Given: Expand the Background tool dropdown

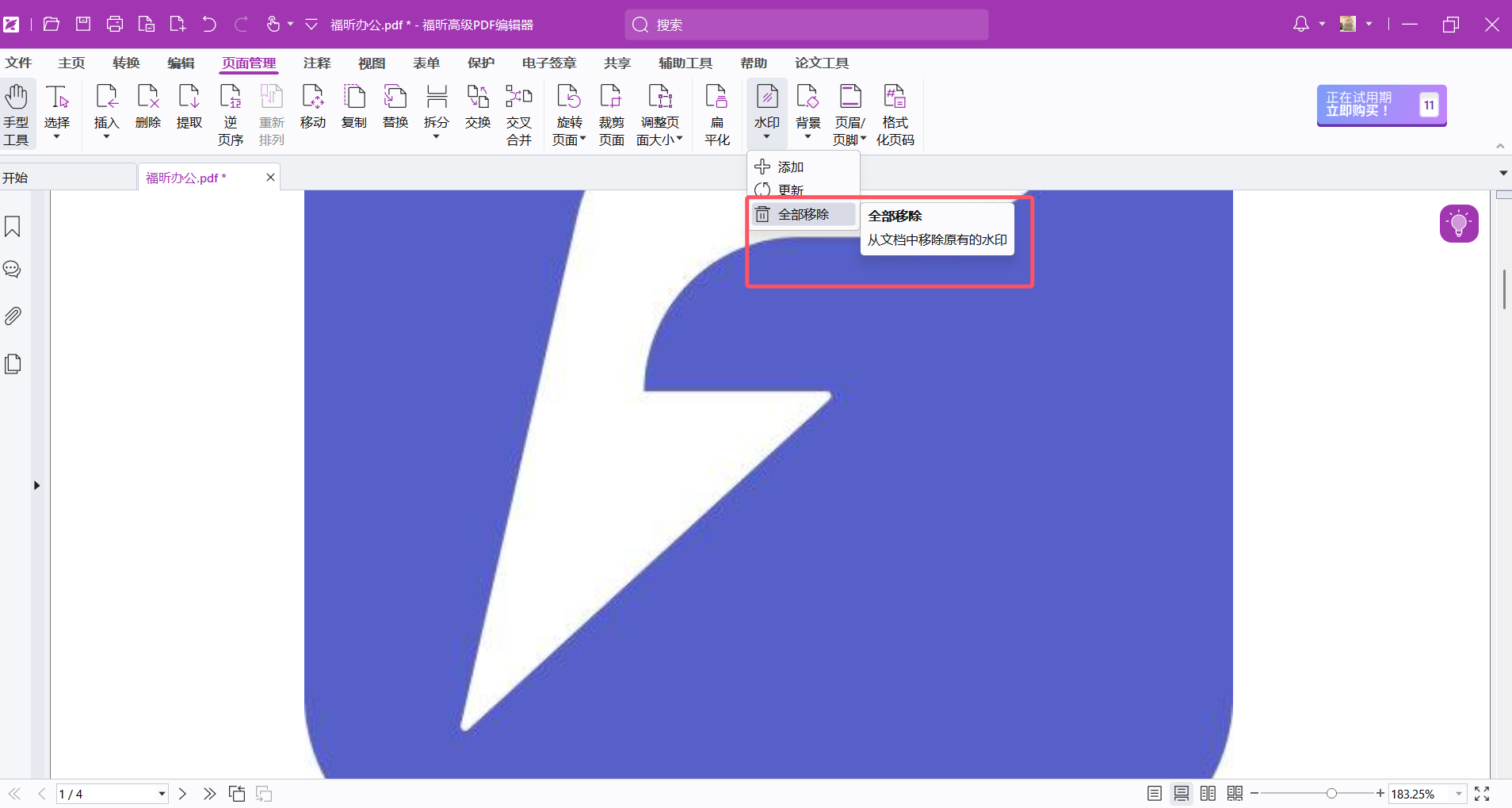Looking at the screenshot, I should (x=808, y=137).
